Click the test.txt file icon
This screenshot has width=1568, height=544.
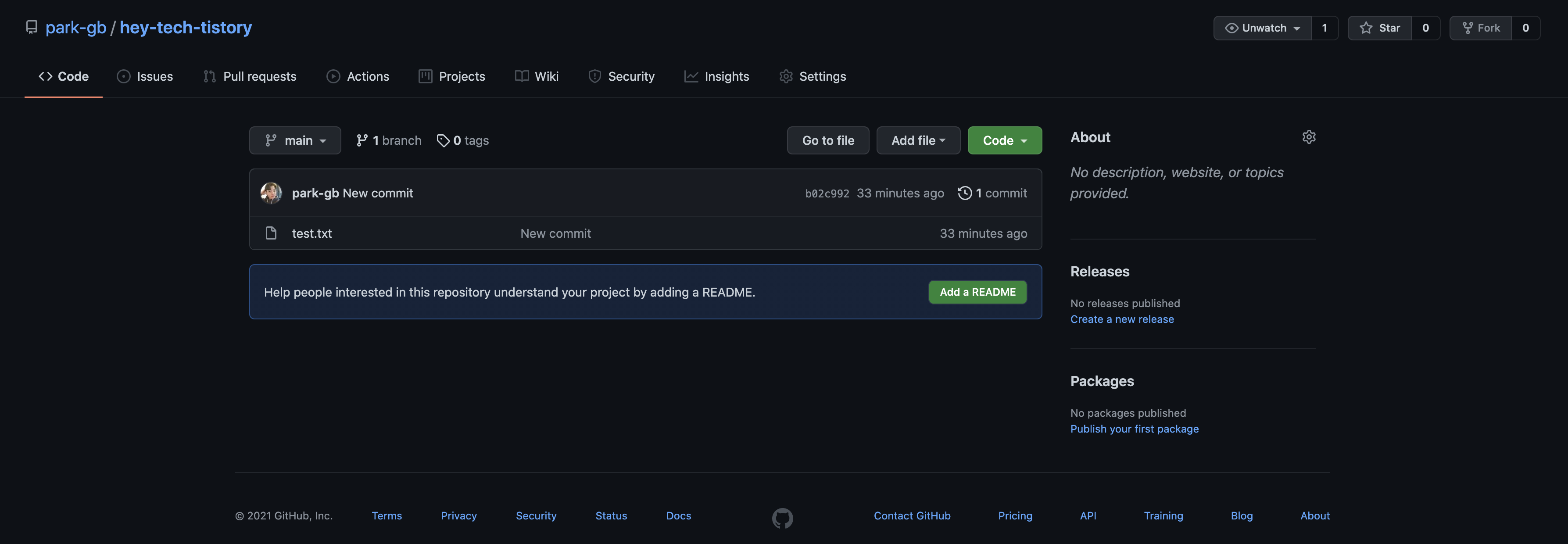[271, 233]
